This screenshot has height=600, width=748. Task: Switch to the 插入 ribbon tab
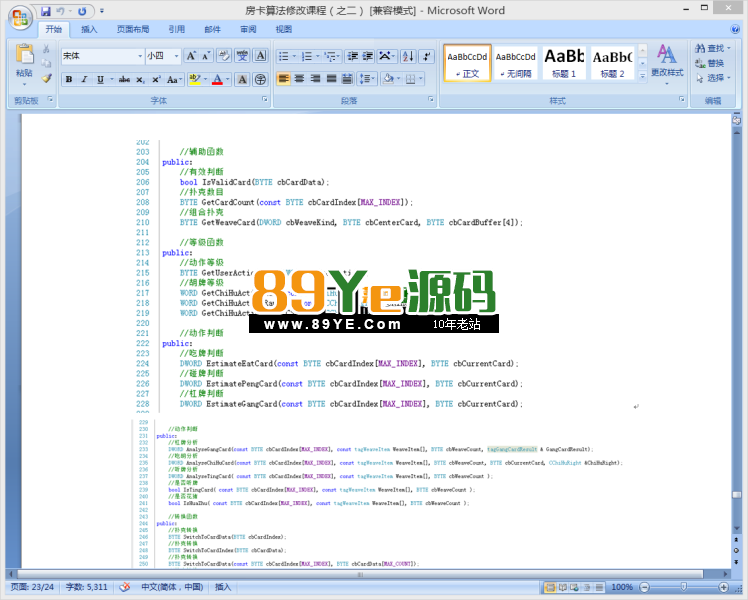click(89, 29)
